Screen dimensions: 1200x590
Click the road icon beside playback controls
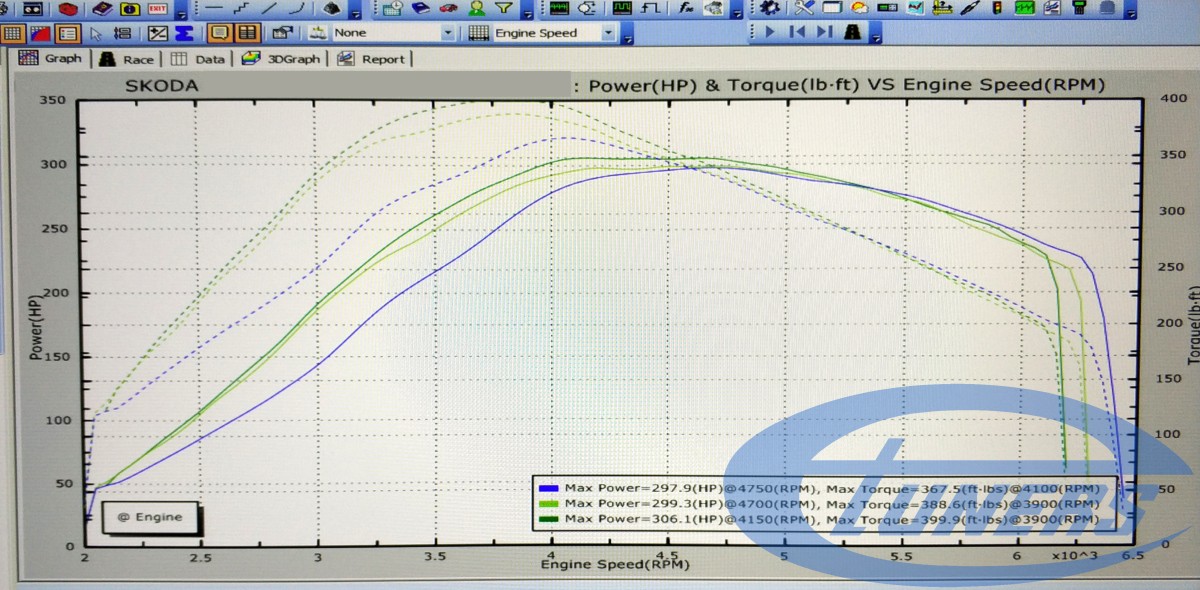pyautogui.click(x=852, y=32)
